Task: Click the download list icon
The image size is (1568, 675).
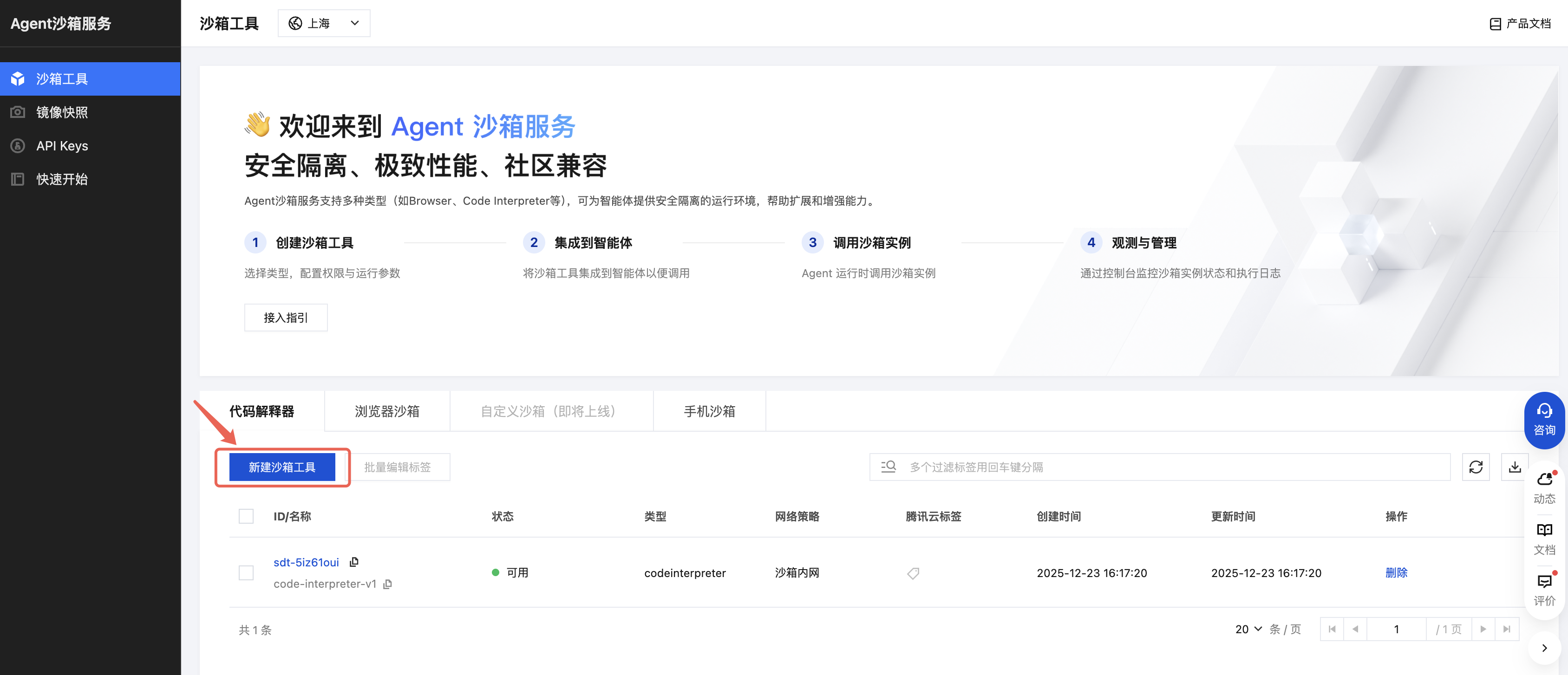Action: (x=1515, y=467)
